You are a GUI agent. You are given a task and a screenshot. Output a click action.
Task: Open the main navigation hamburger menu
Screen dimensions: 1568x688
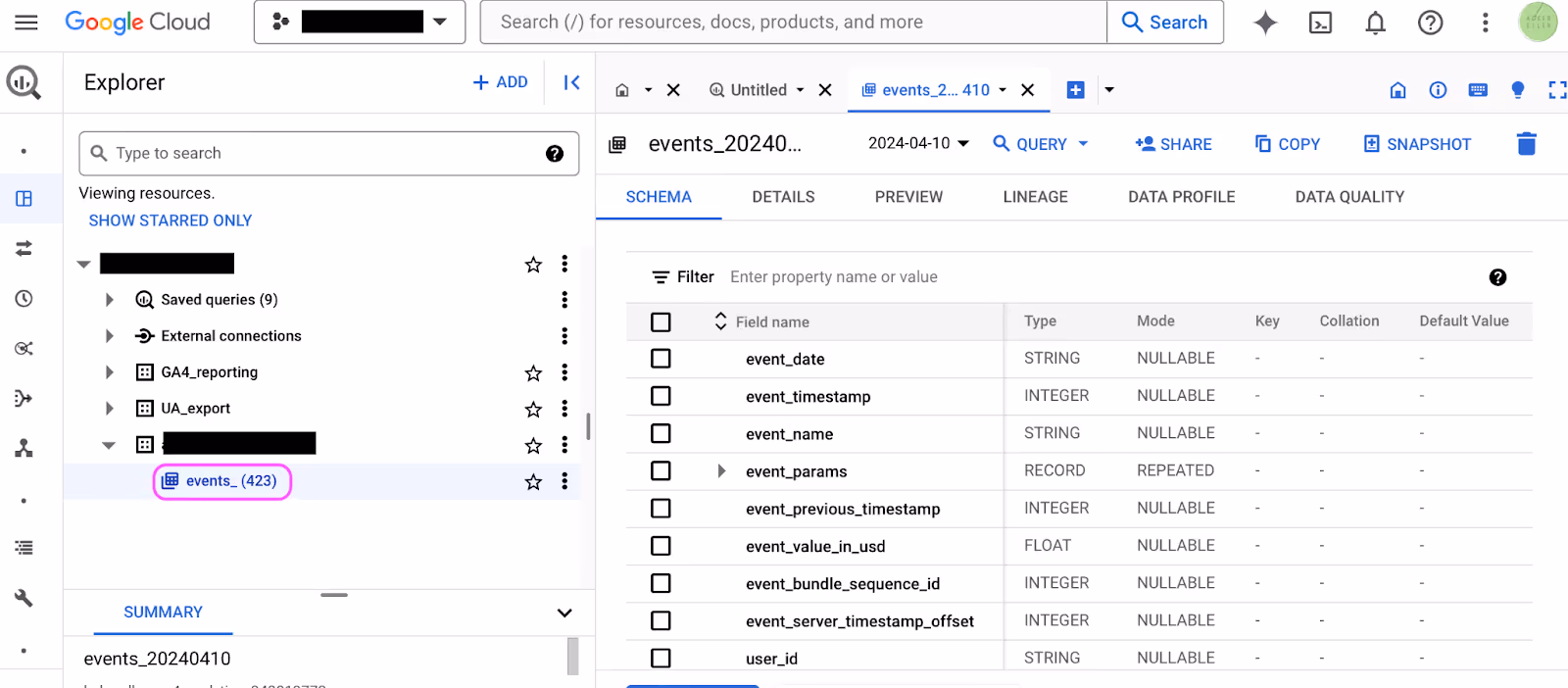pos(26,22)
